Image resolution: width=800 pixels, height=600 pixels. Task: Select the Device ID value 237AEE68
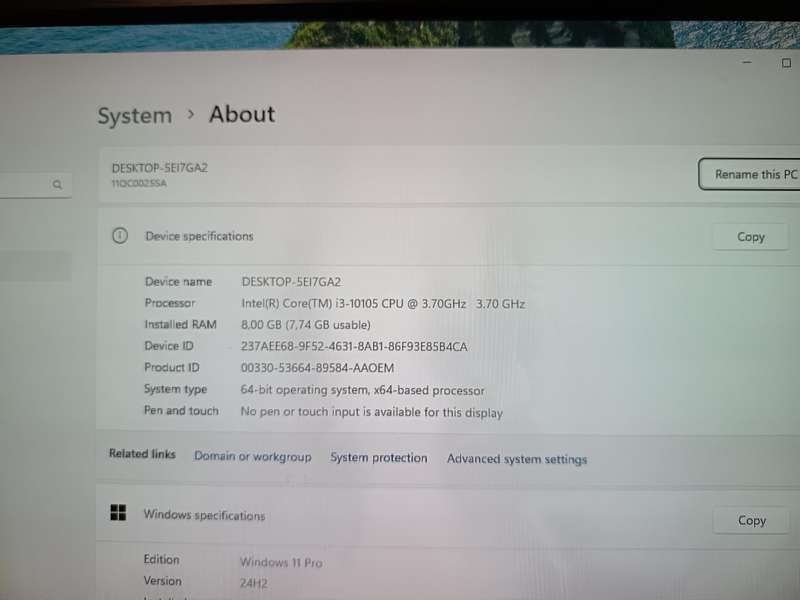(x=354, y=346)
